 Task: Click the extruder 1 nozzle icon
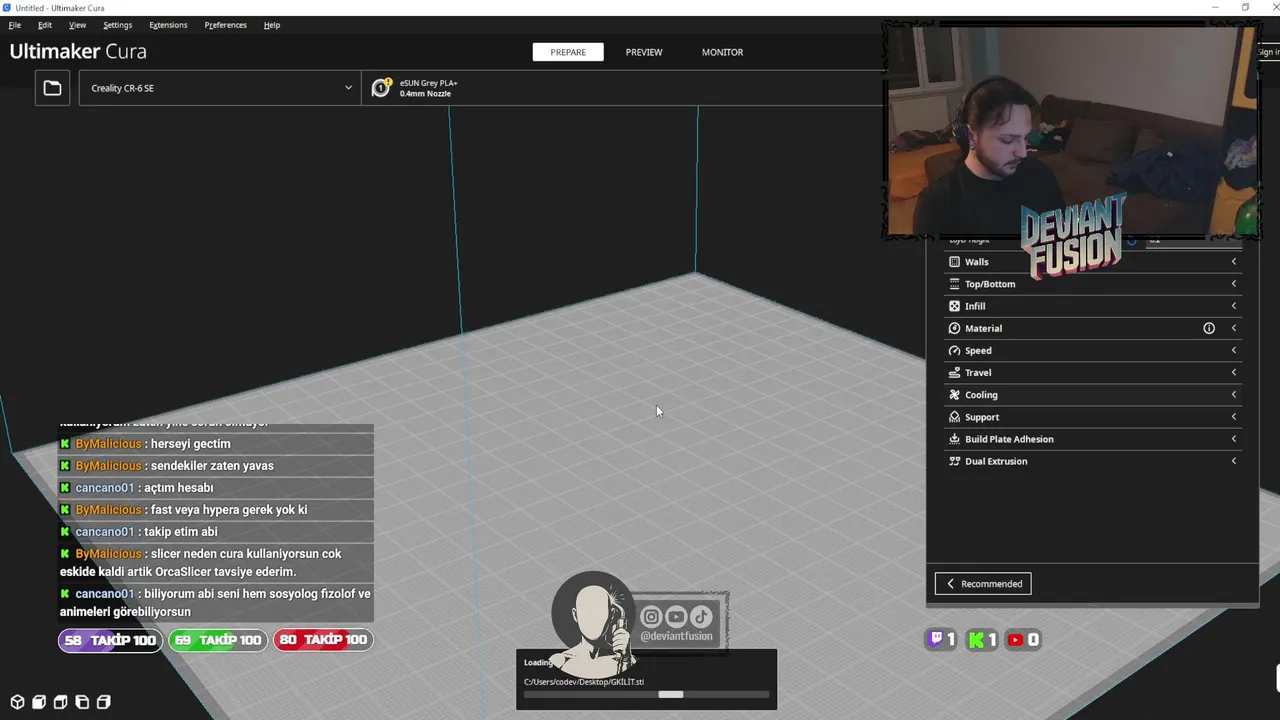click(x=380, y=88)
